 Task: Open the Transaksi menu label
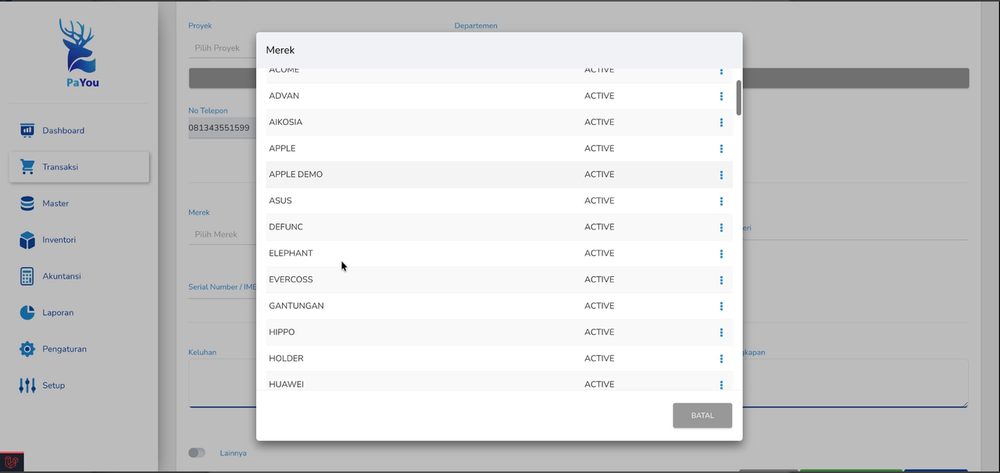tap(60, 167)
